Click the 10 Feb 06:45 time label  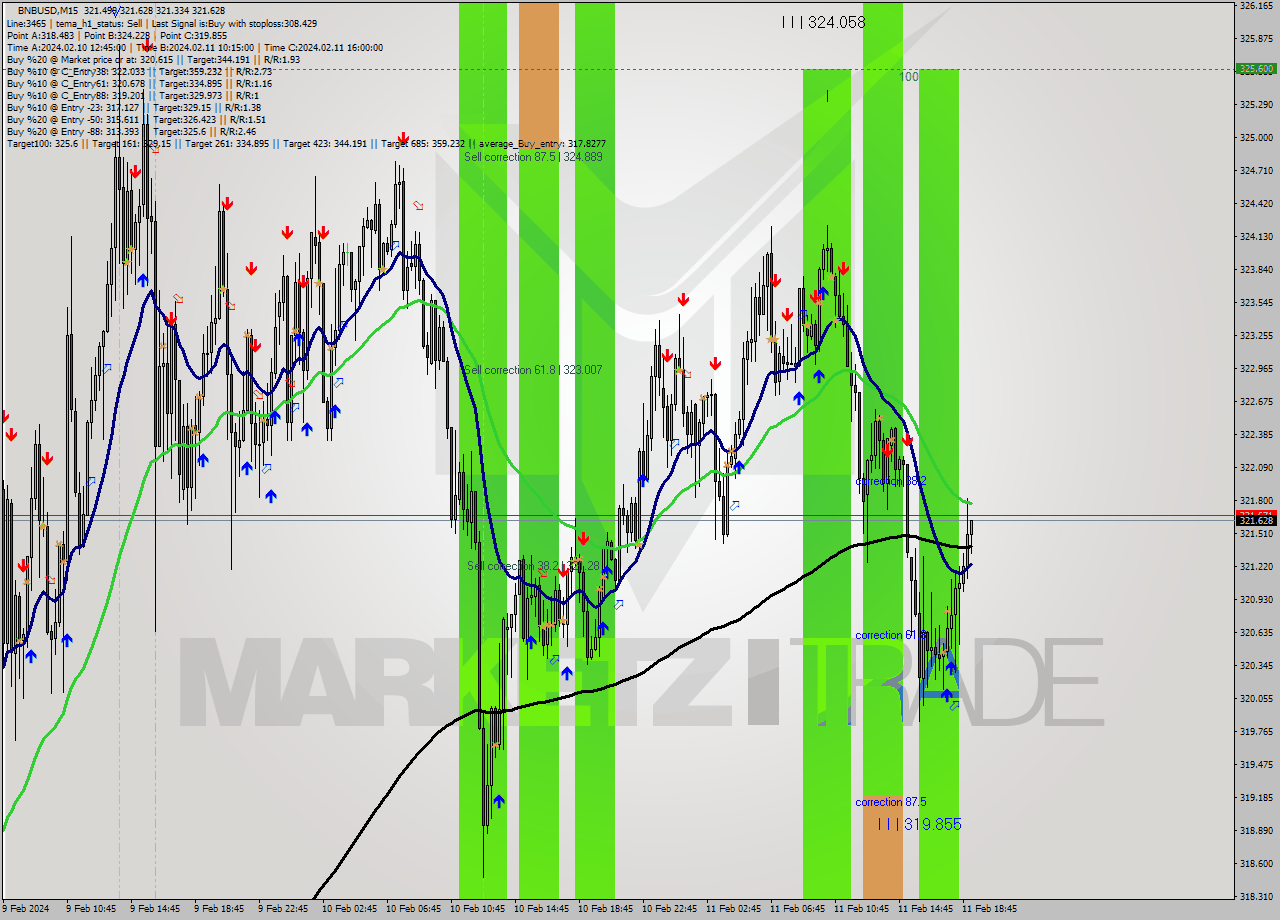click(x=413, y=909)
